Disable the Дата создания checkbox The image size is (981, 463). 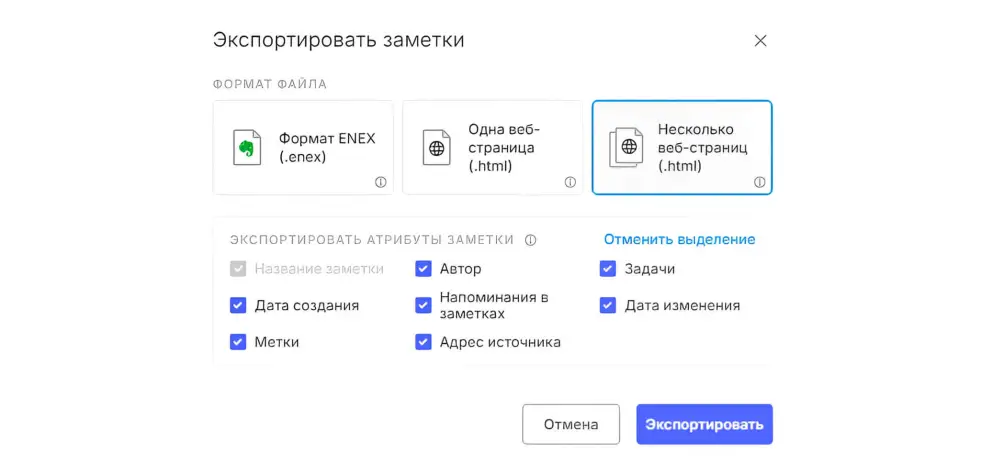point(238,305)
